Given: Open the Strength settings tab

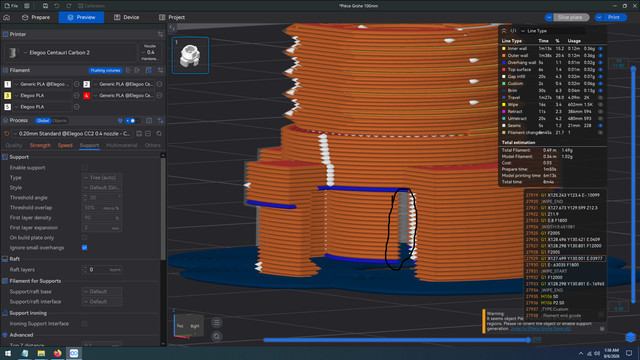Looking at the screenshot, I should point(40,145).
